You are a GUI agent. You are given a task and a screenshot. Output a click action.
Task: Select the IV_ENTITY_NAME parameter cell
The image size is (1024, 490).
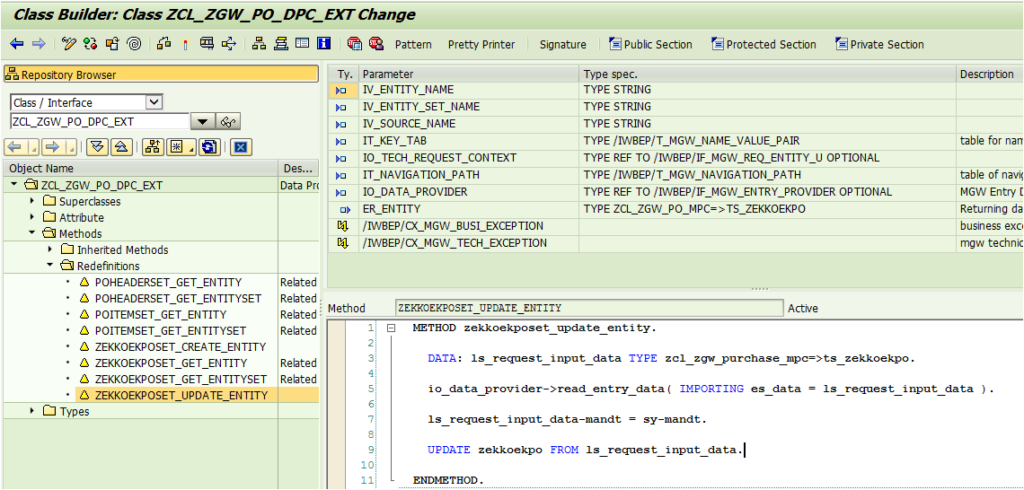[469, 90]
